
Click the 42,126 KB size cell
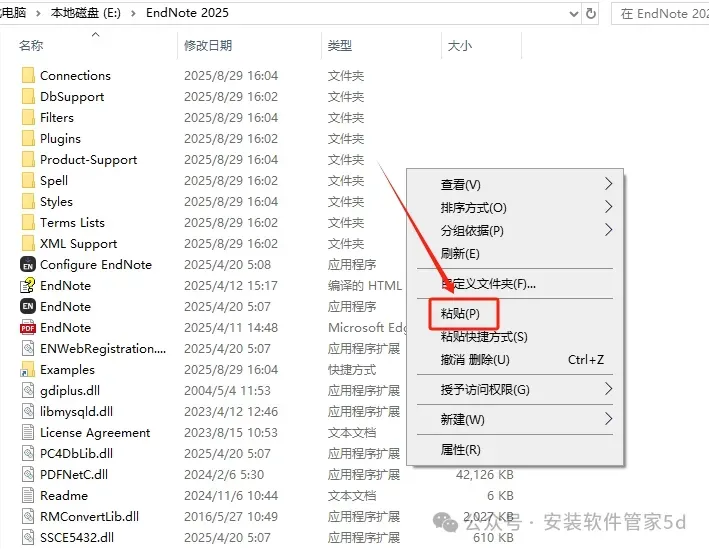pyautogui.click(x=485, y=474)
